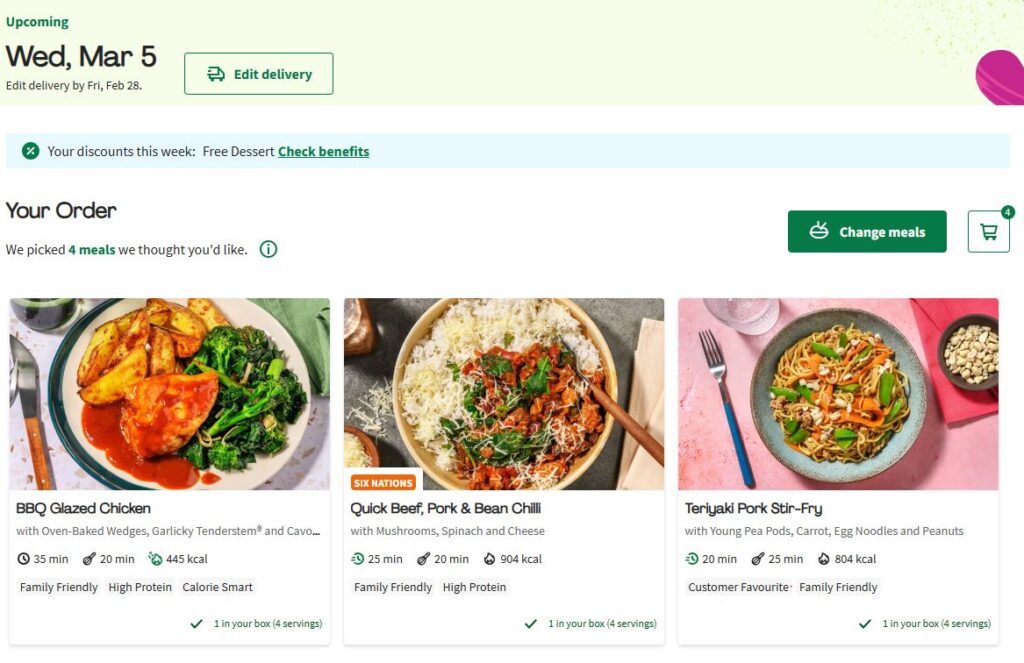1024x663 pixels.
Task: Click the Change meals button
Action: (867, 231)
